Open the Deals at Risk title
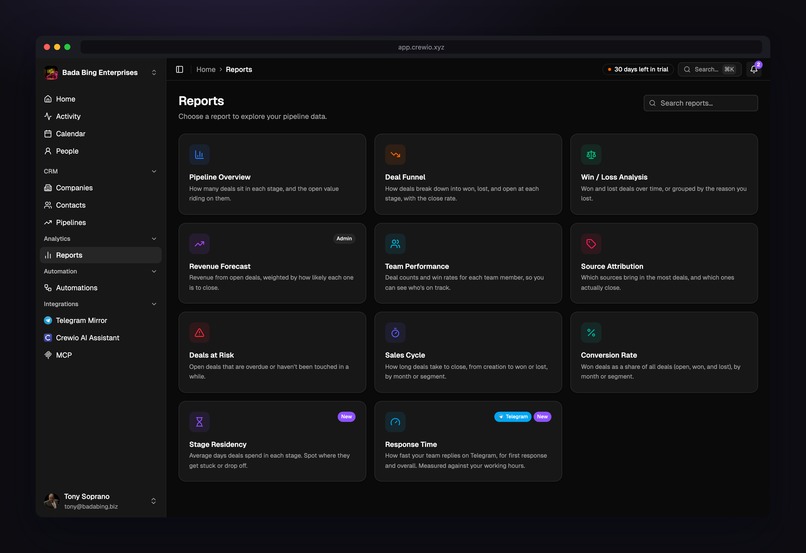This screenshot has width=806, height=553. click(211, 355)
